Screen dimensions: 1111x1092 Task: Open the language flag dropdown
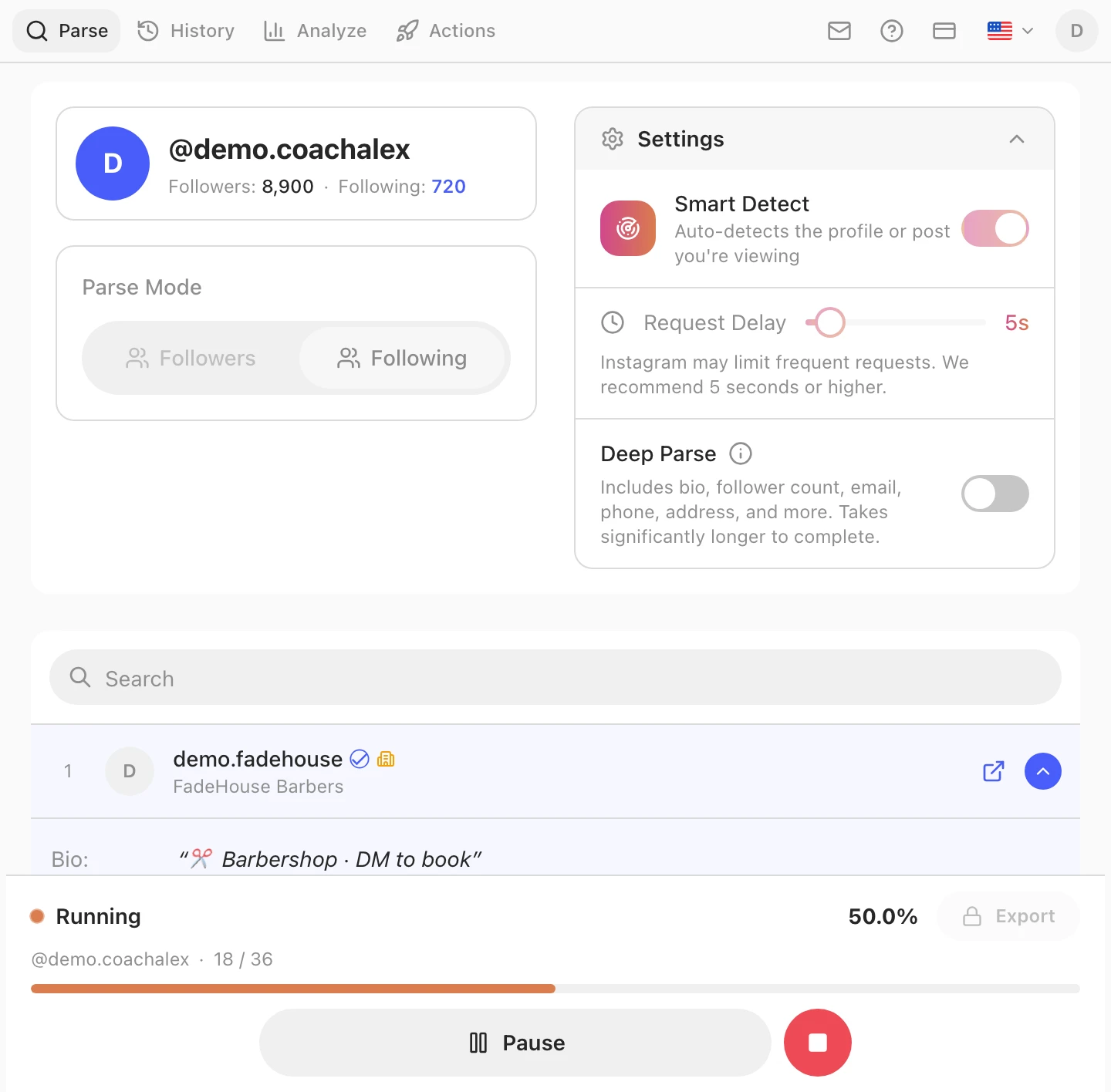coord(1010,31)
